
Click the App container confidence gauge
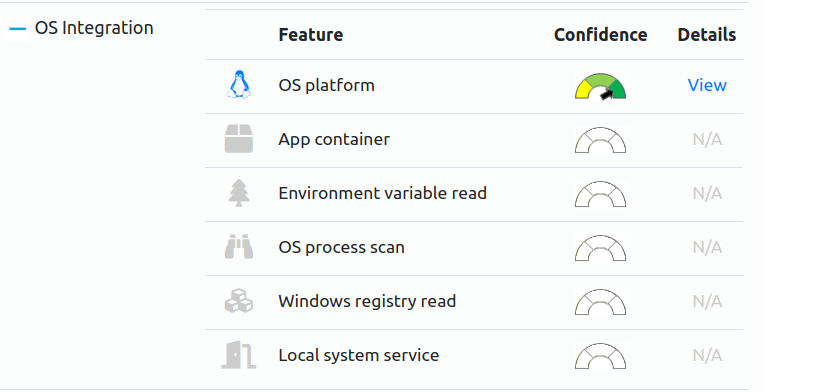[x=601, y=140]
